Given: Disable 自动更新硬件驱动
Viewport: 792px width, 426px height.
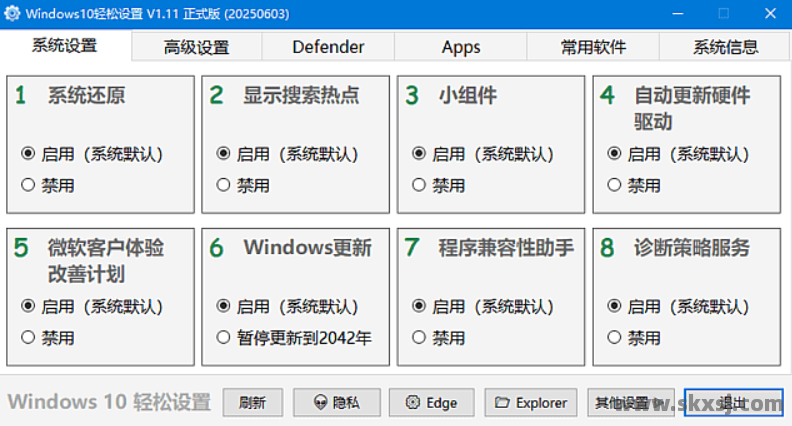Looking at the screenshot, I should (614, 185).
